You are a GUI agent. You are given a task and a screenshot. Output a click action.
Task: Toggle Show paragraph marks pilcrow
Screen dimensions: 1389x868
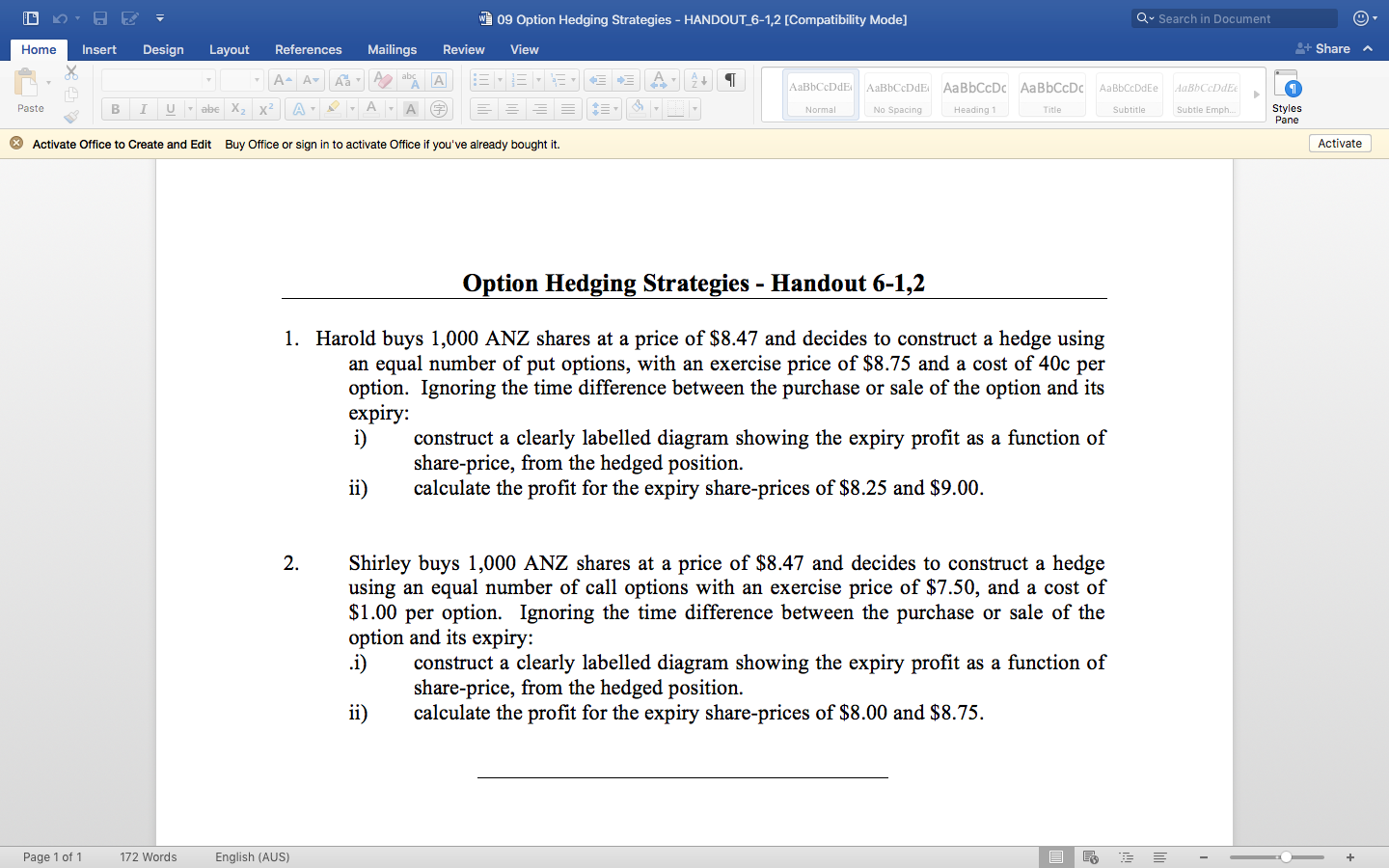[731, 80]
